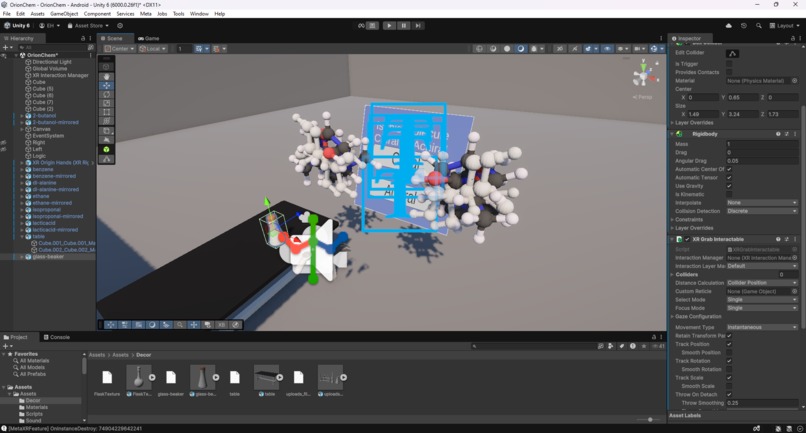
Task: Collapse the table object in Hierarchy
Action: (x=22, y=237)
